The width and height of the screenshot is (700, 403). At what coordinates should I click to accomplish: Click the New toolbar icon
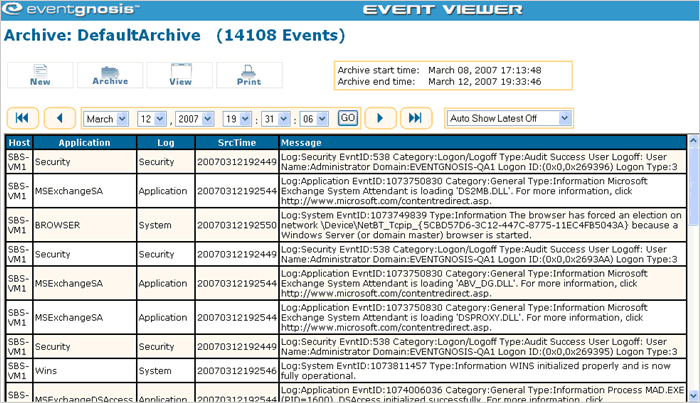pyautogui.click(x=40, y=75)
